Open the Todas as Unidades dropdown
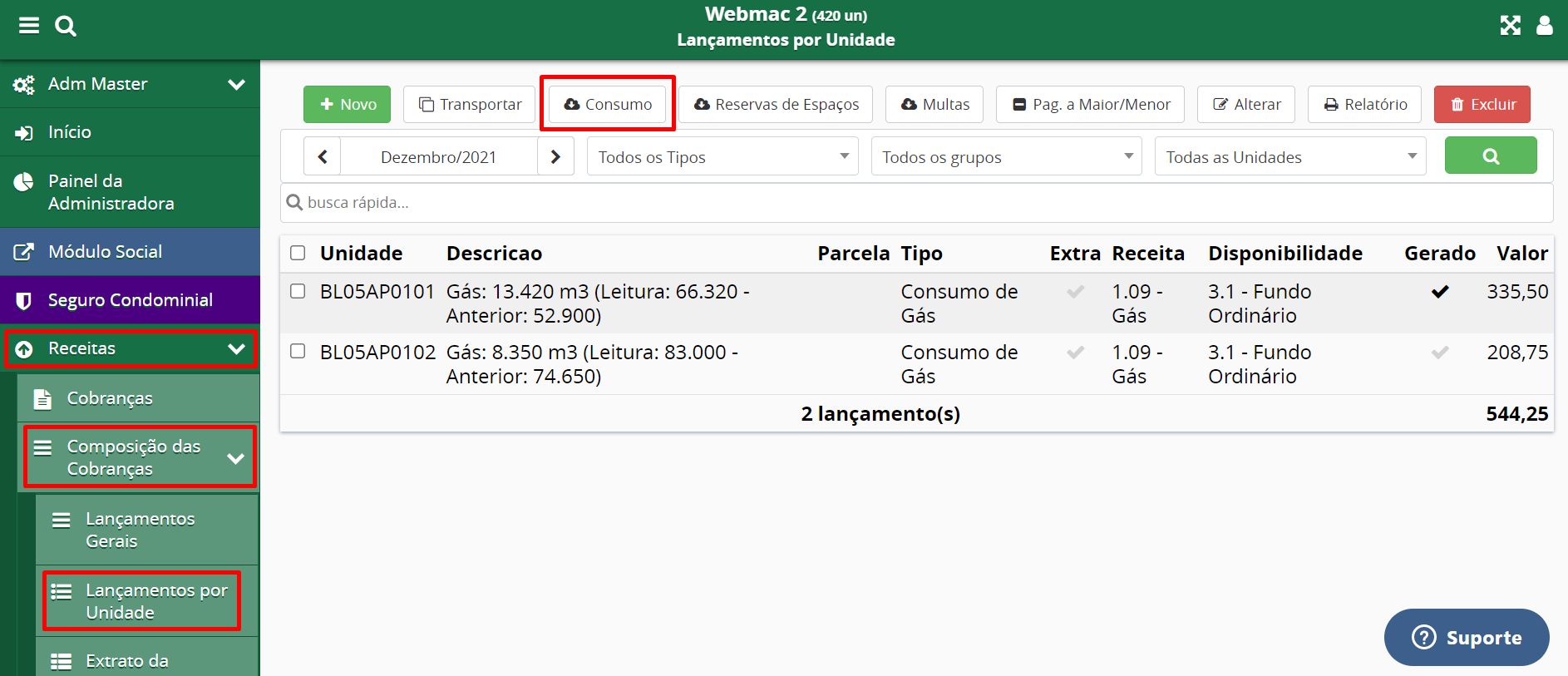 [x=1289, y=157]
